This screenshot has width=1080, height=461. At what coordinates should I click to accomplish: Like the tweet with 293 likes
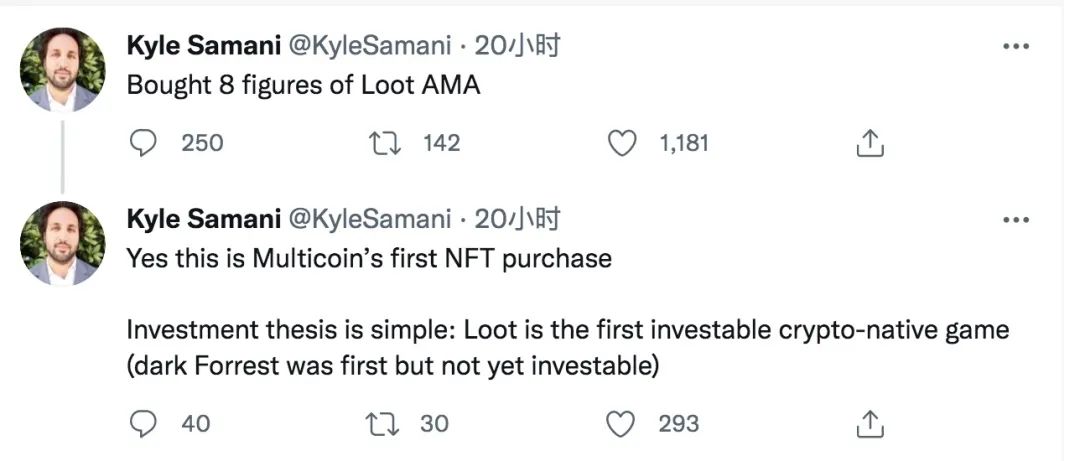pos(623,424)
